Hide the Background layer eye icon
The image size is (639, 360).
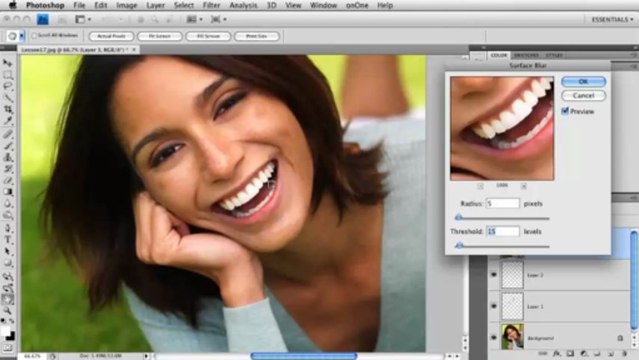pyautogui.click(x=494, y=338)
